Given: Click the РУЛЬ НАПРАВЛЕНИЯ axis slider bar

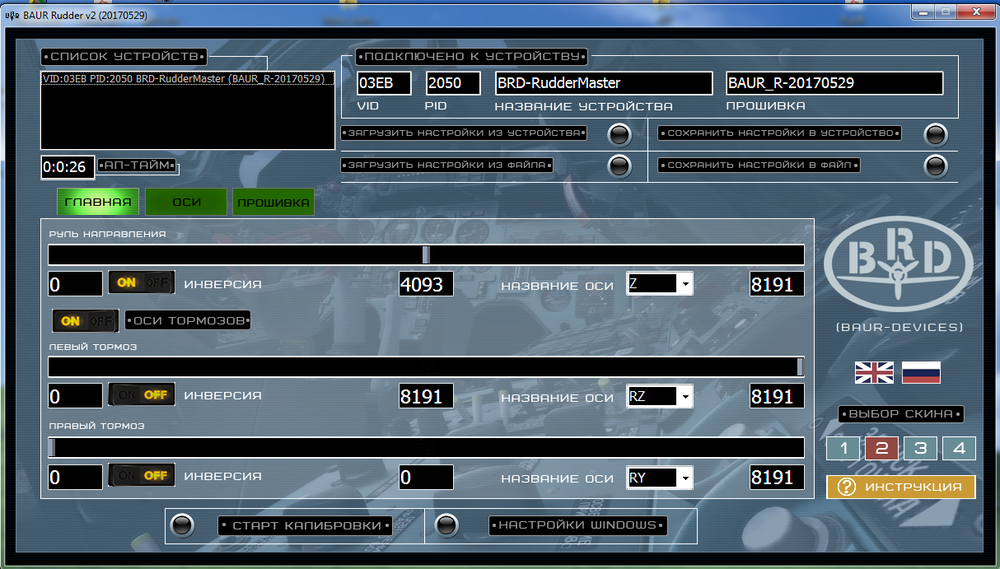Looking at the screenshot, I should [426, 255].
